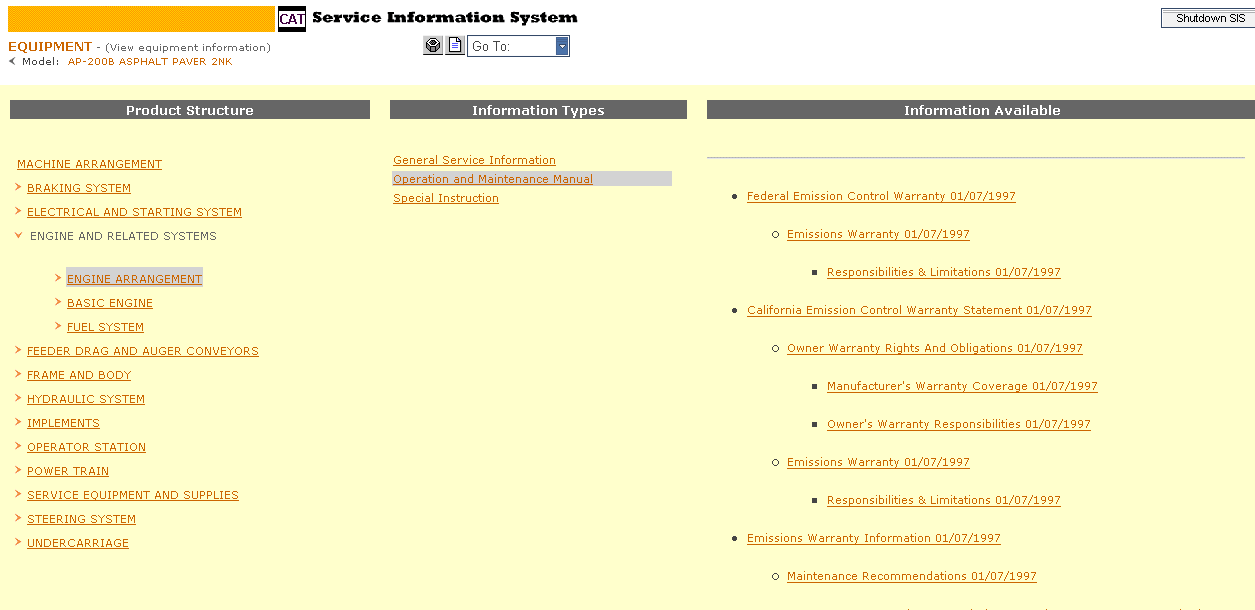Click ENGINE AND RELATED SYSTEMS text
Viewport: 1255px width, 610px height.
[123, 236]
